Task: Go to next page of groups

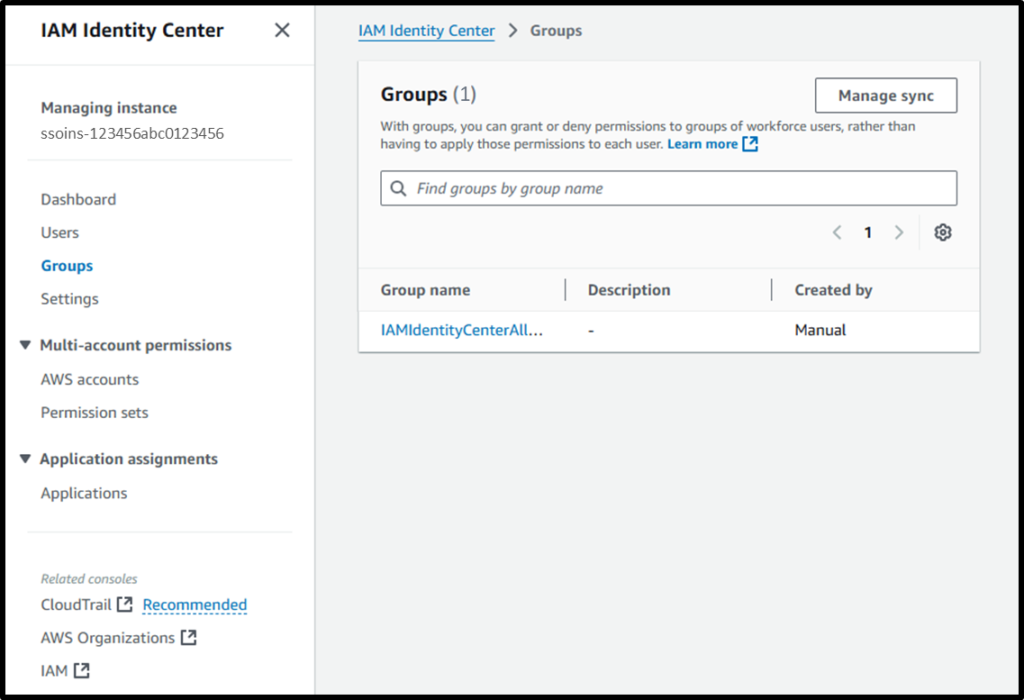Action: (899, 232)
